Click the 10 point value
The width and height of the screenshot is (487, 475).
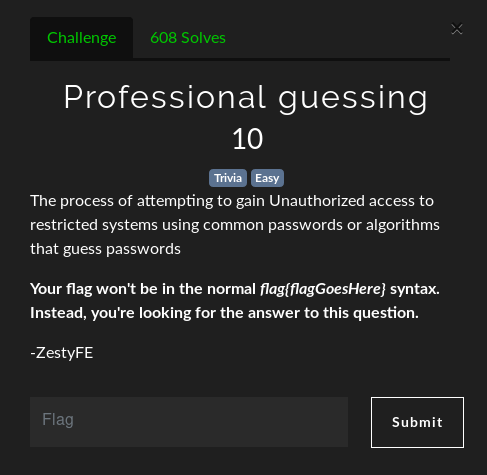248,139
